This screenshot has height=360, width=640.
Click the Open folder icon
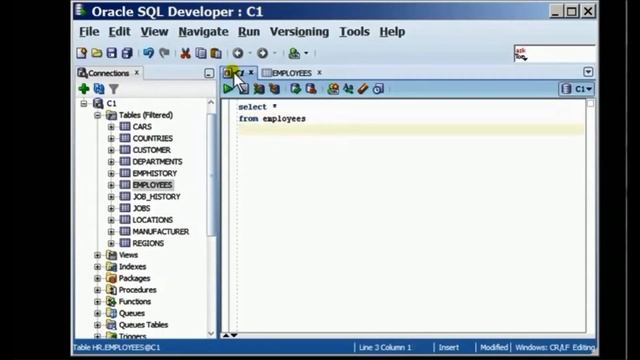click(97, 53)
